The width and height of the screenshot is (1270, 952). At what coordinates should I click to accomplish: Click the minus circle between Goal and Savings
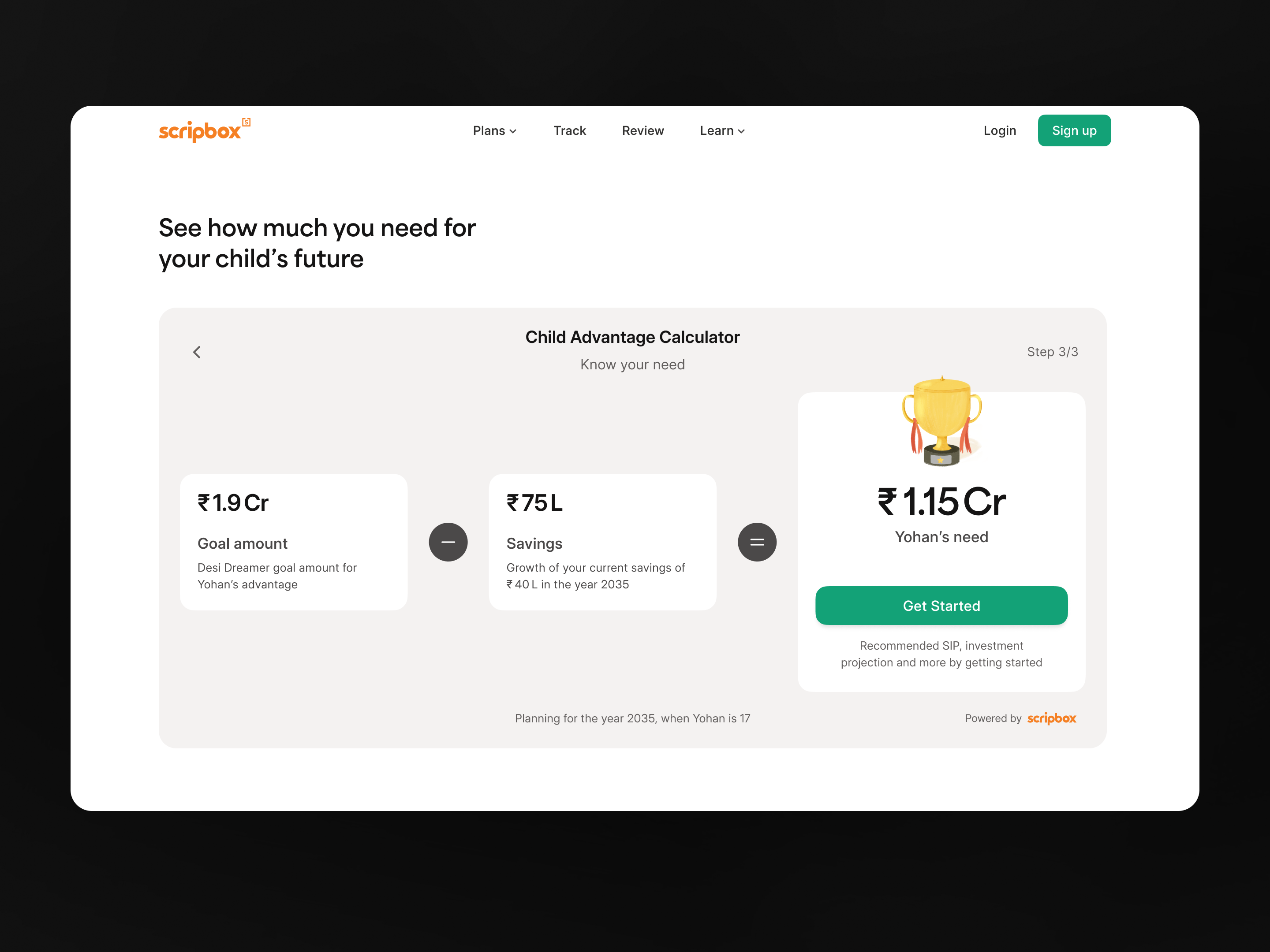[x=448, y=542]
